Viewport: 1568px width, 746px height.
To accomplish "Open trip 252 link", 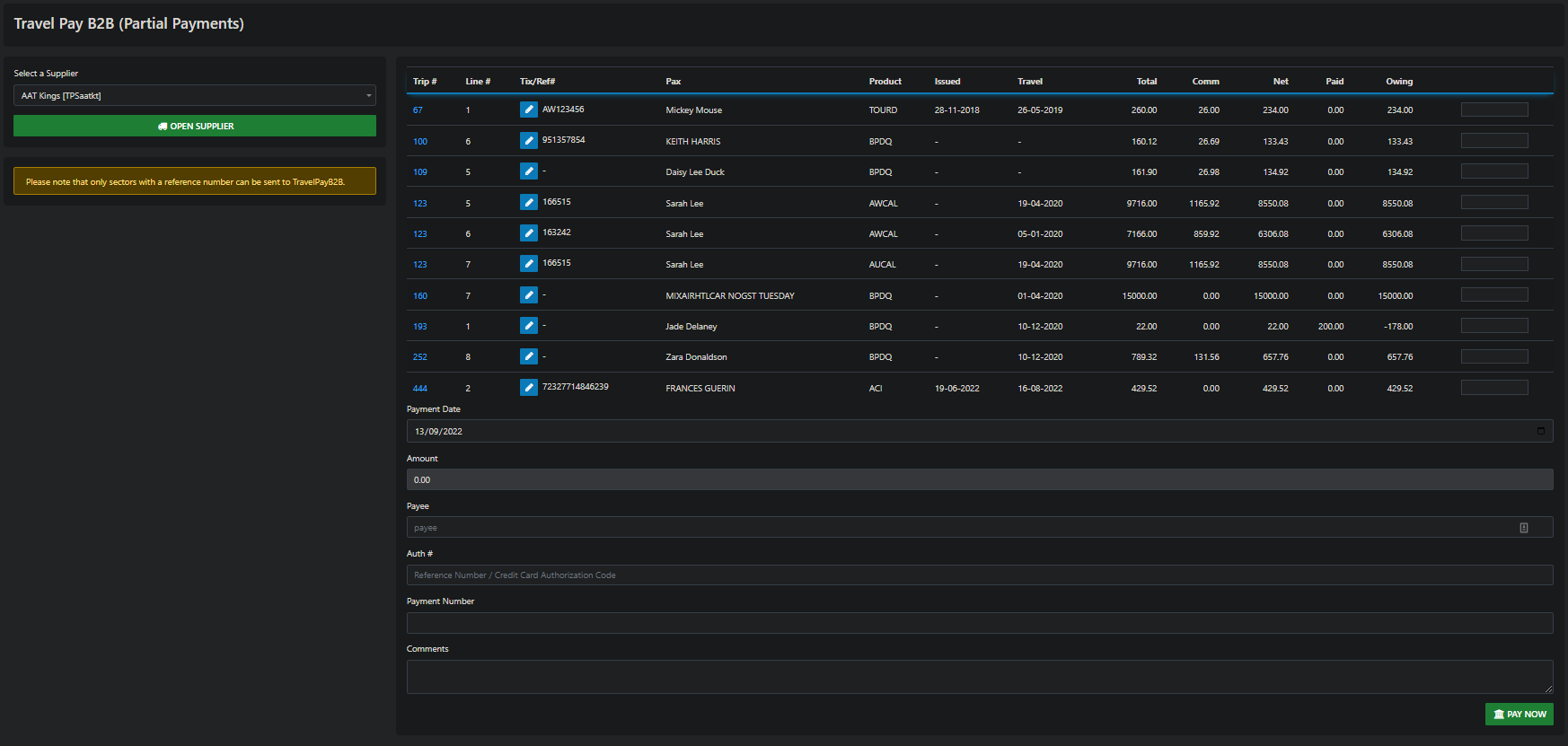I will tap(419, 357).
